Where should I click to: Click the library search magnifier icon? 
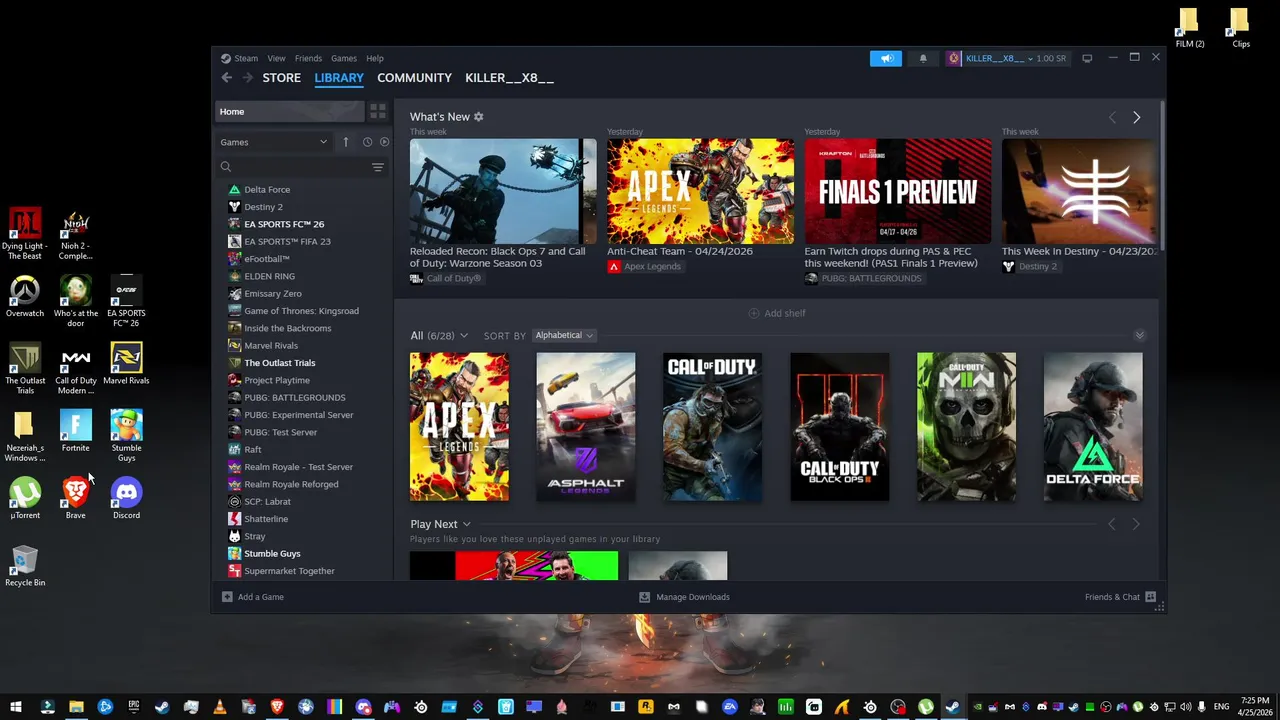[226, 167]
